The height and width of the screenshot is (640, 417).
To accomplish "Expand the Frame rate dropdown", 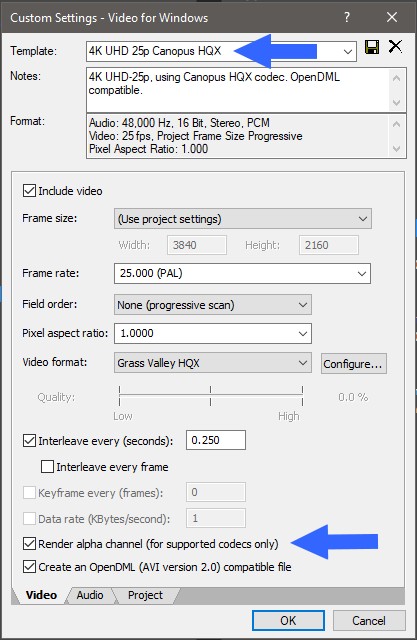I will click(x=362, y=273).
